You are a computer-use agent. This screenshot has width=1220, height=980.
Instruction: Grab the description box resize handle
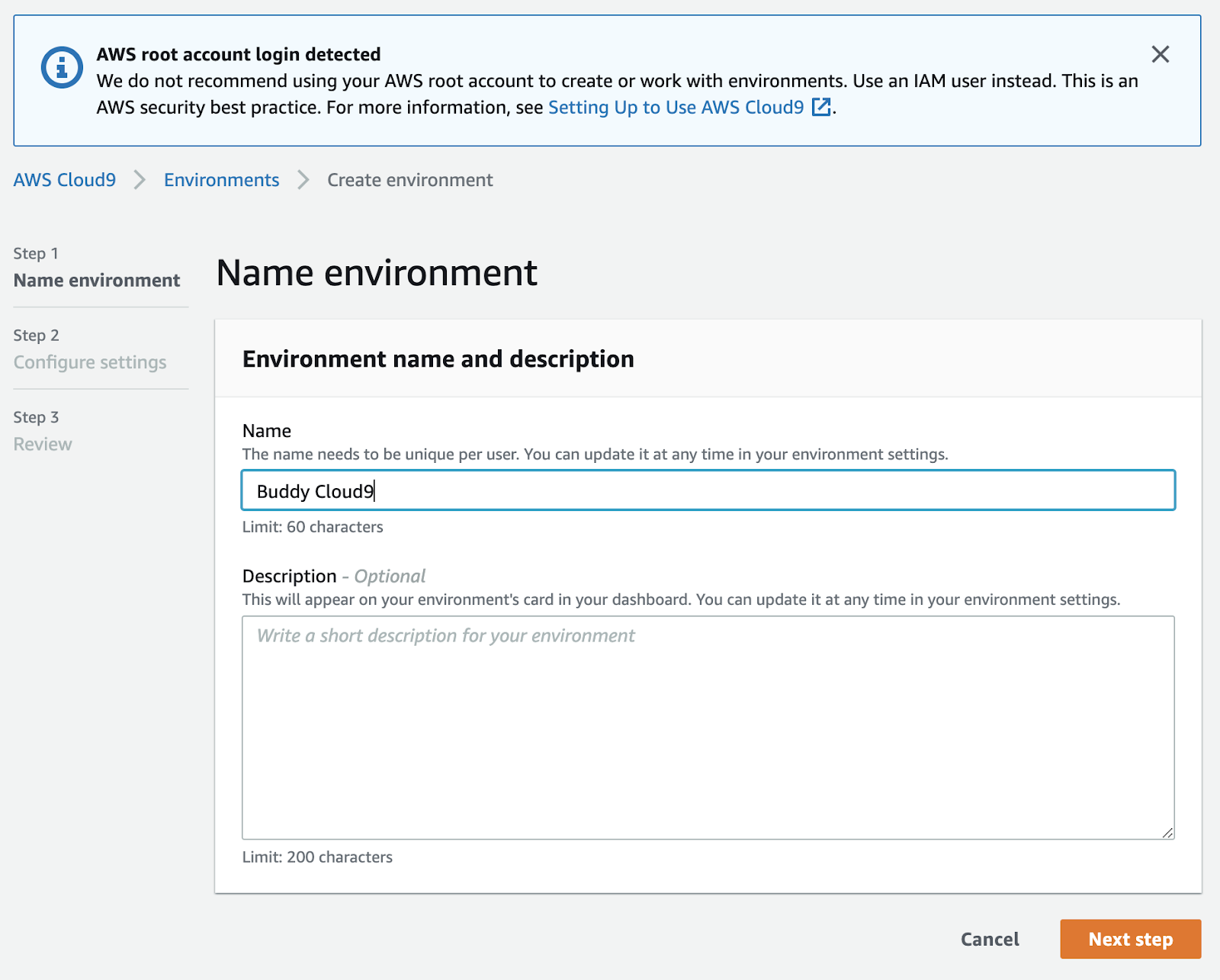point(1167,833)
